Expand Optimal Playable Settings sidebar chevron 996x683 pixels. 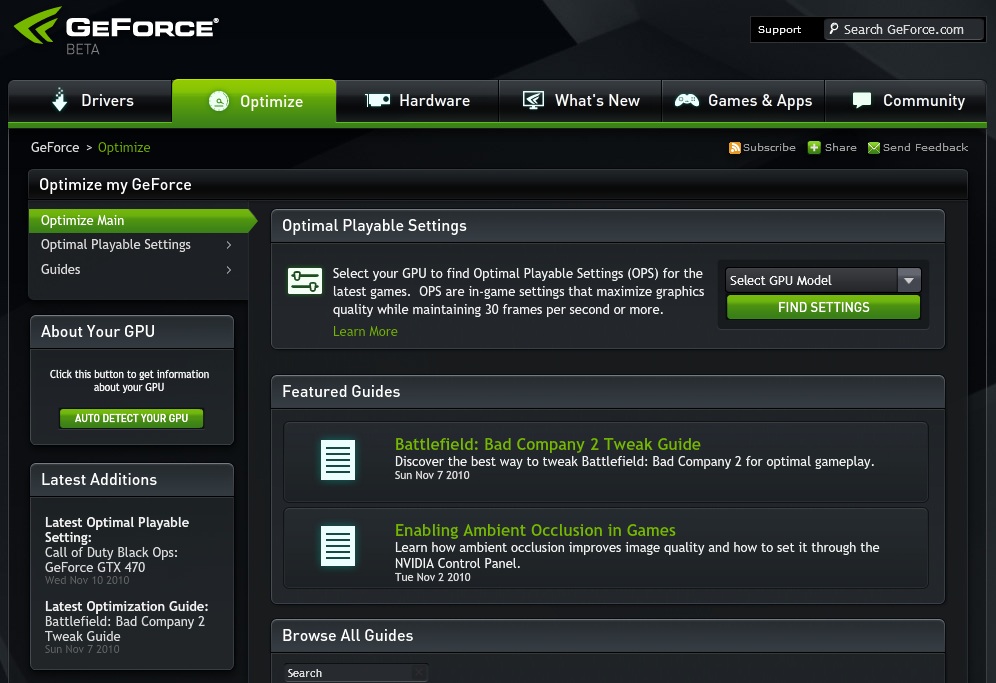pos(229,245)
